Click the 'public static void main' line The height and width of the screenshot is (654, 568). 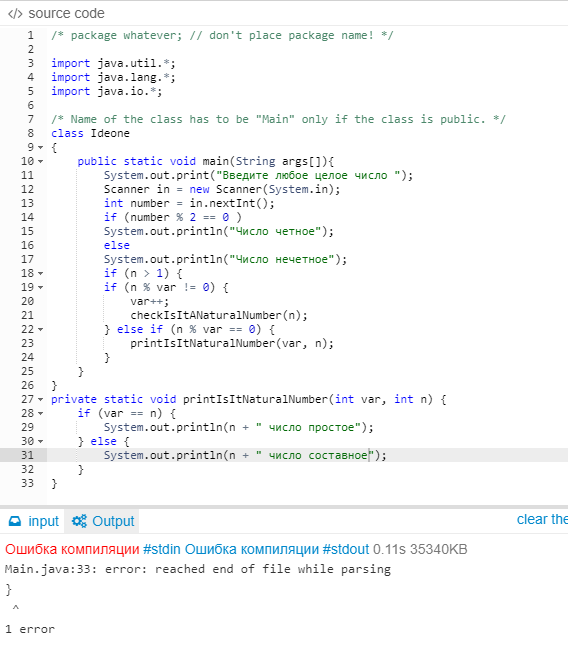(206, 161)
